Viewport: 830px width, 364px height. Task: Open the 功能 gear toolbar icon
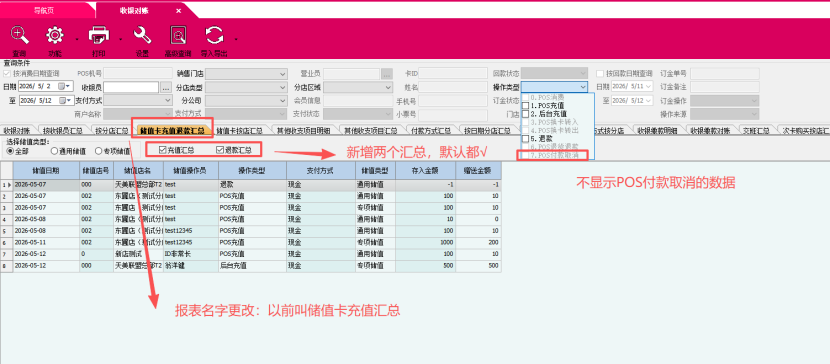click(x=55, y=35)
